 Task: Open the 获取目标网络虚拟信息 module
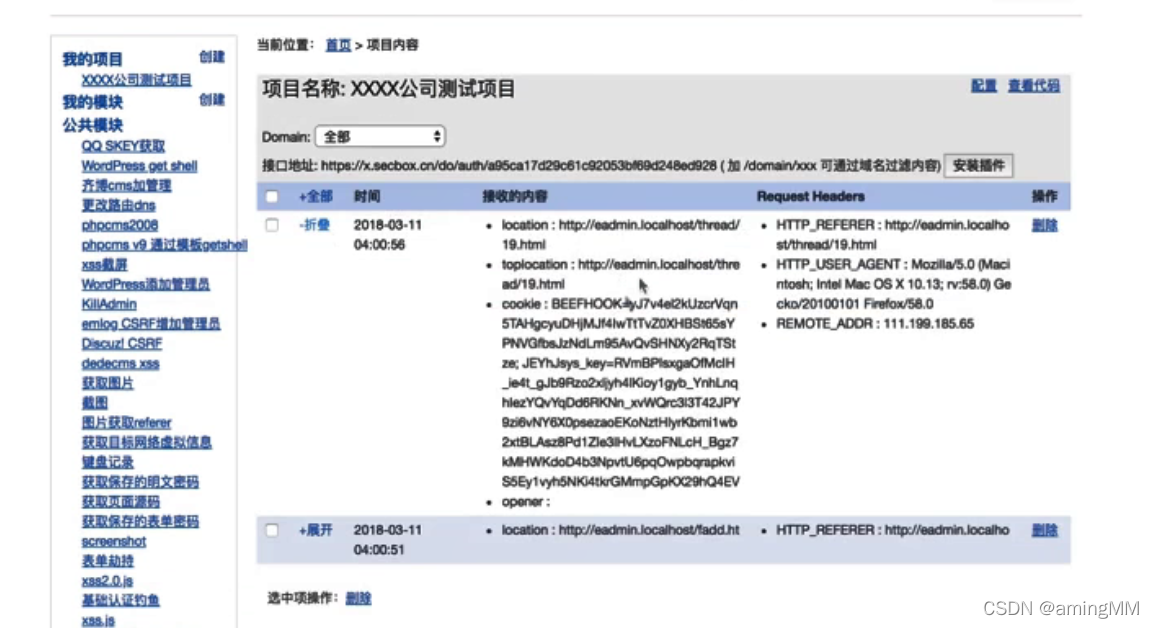point(146,442)
